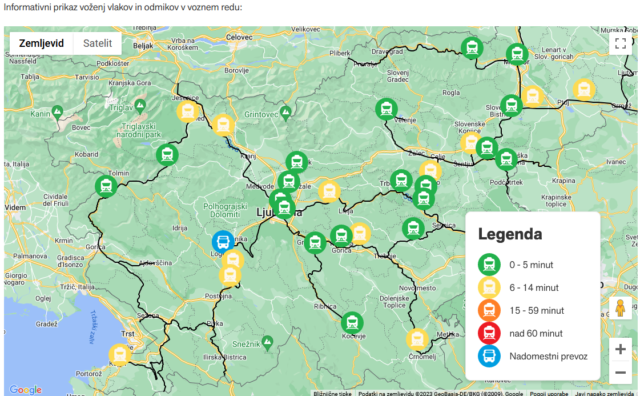Click the green 0 - 5 minut legend swatch
640x396 pixels.
coord(489,265)
